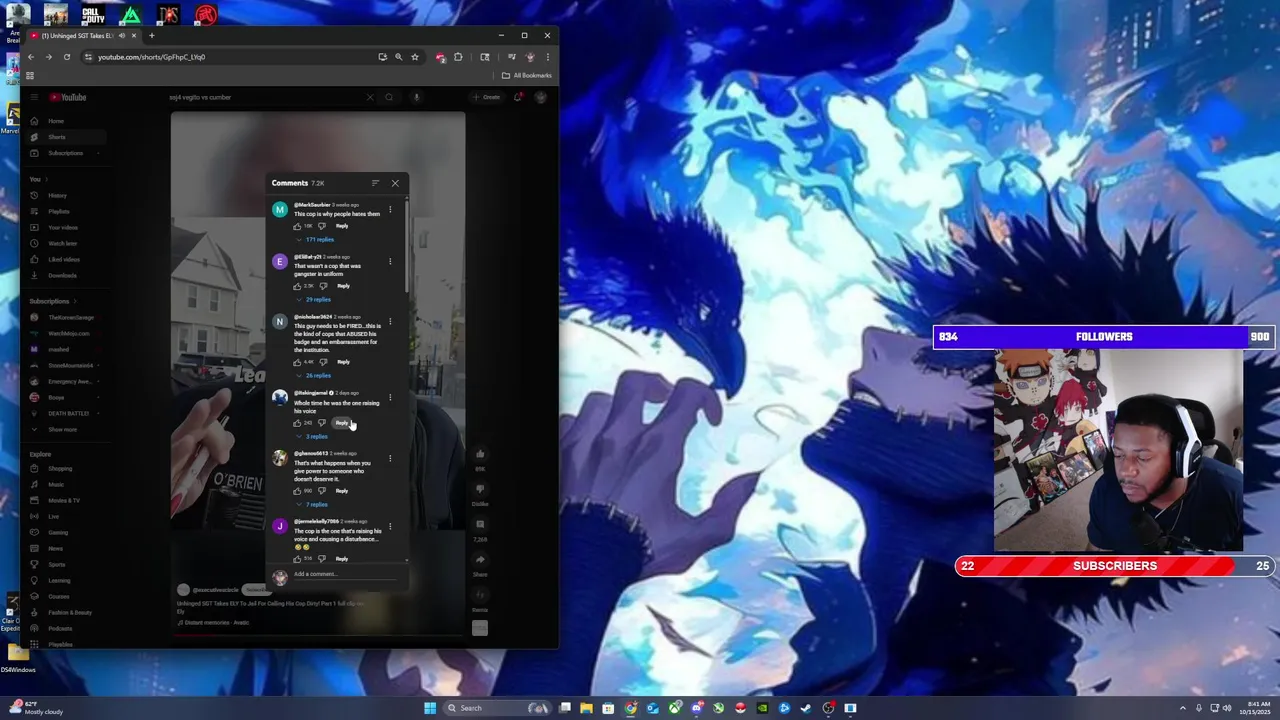The image size is (1280, 720).
Task: Open the YouTube guide hamburger menu
Action: pos(34,97)
